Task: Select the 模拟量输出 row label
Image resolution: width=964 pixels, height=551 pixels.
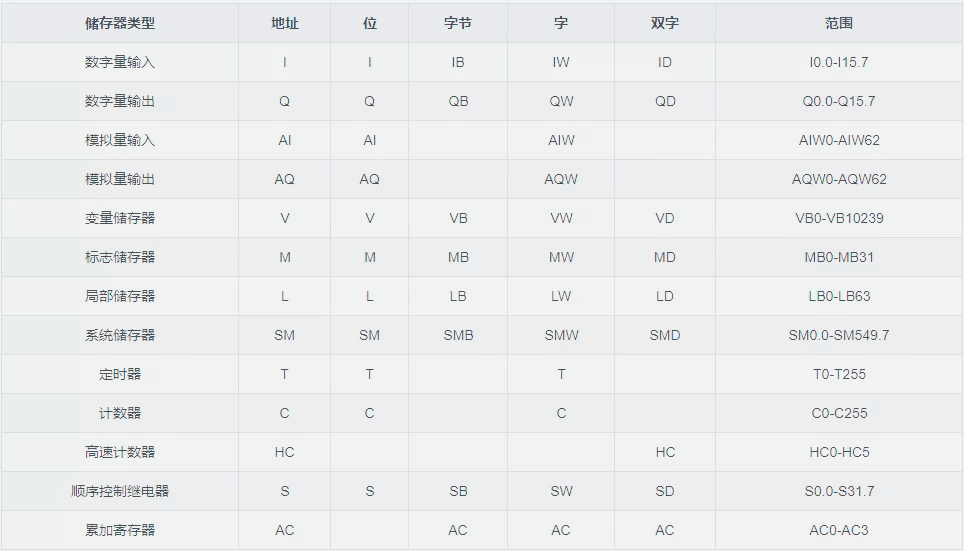Action: pyautogui.click(x=120, y=179)
